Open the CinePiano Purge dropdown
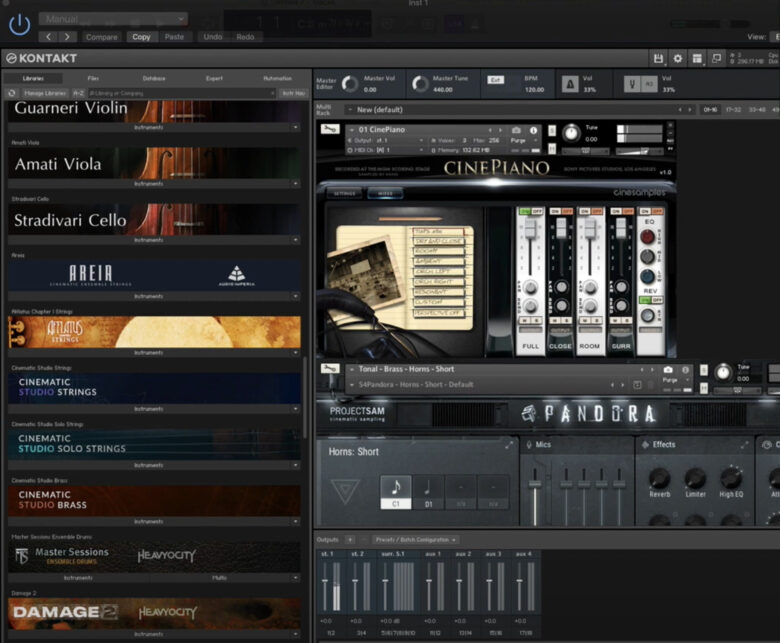The height and width of the screenshot is (643, 780). 524,140
